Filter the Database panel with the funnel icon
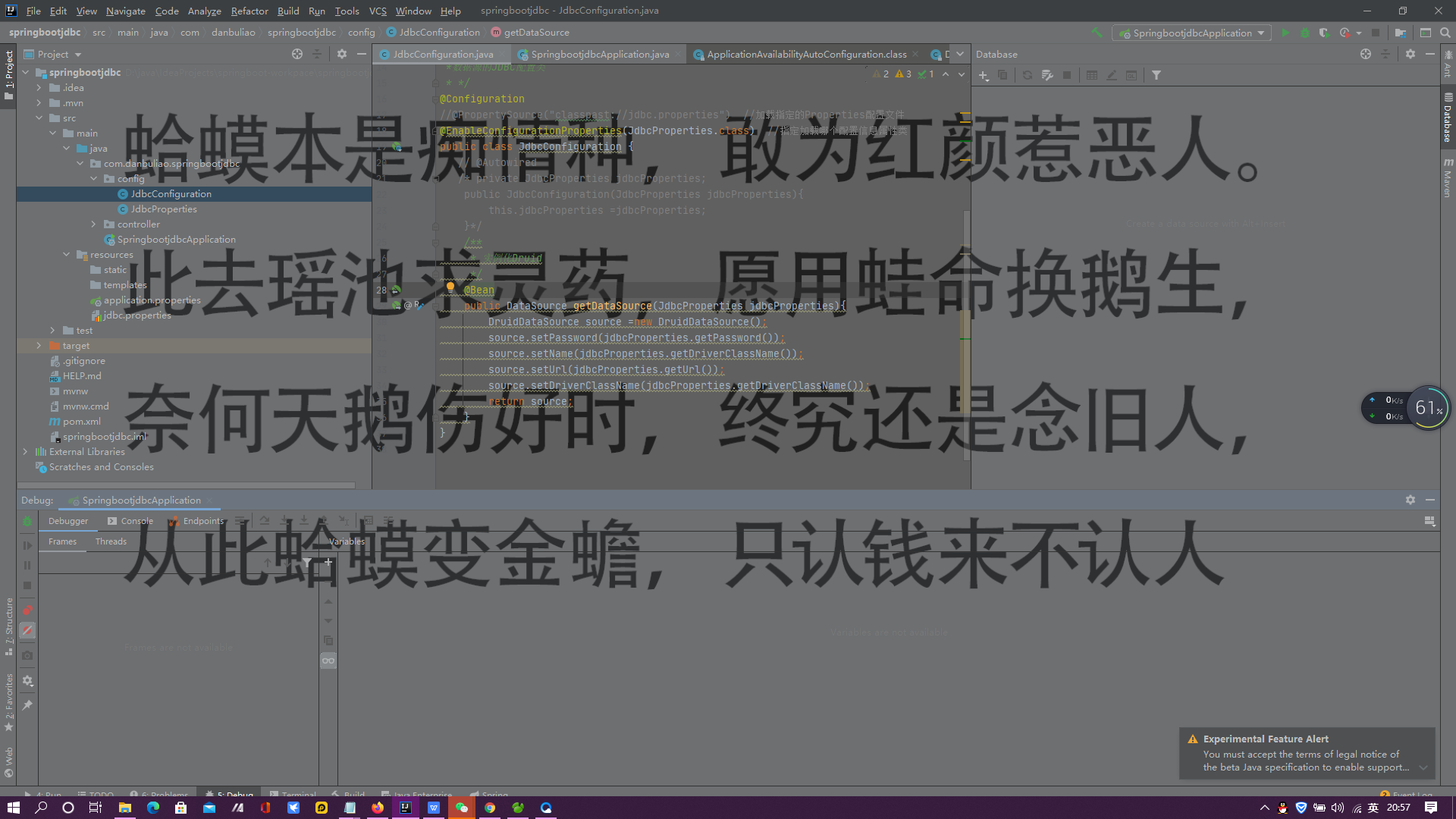The height and width of the screenshot is (819, 1456). pyautogui.click(x=1156, y=75)
